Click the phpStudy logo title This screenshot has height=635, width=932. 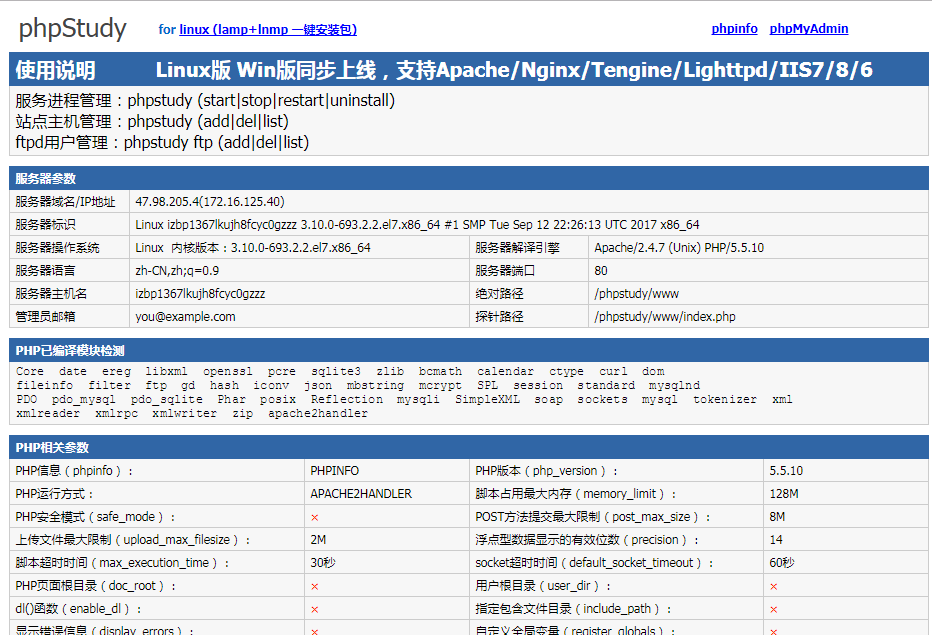point(73,29)
